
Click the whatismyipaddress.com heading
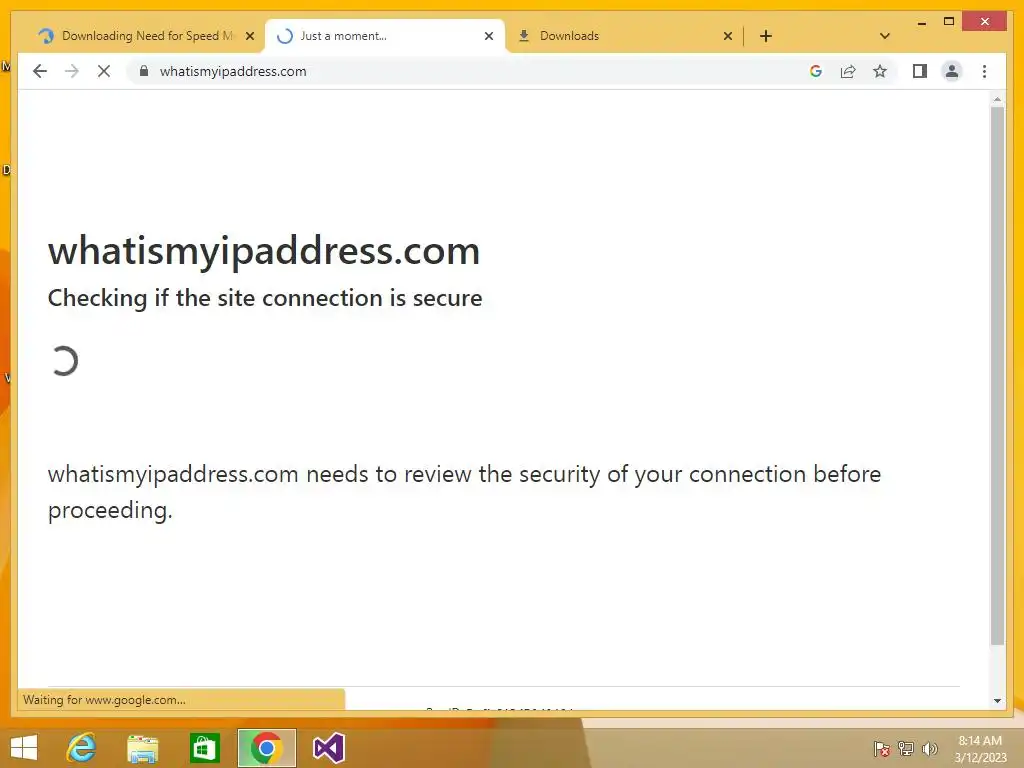264,251
